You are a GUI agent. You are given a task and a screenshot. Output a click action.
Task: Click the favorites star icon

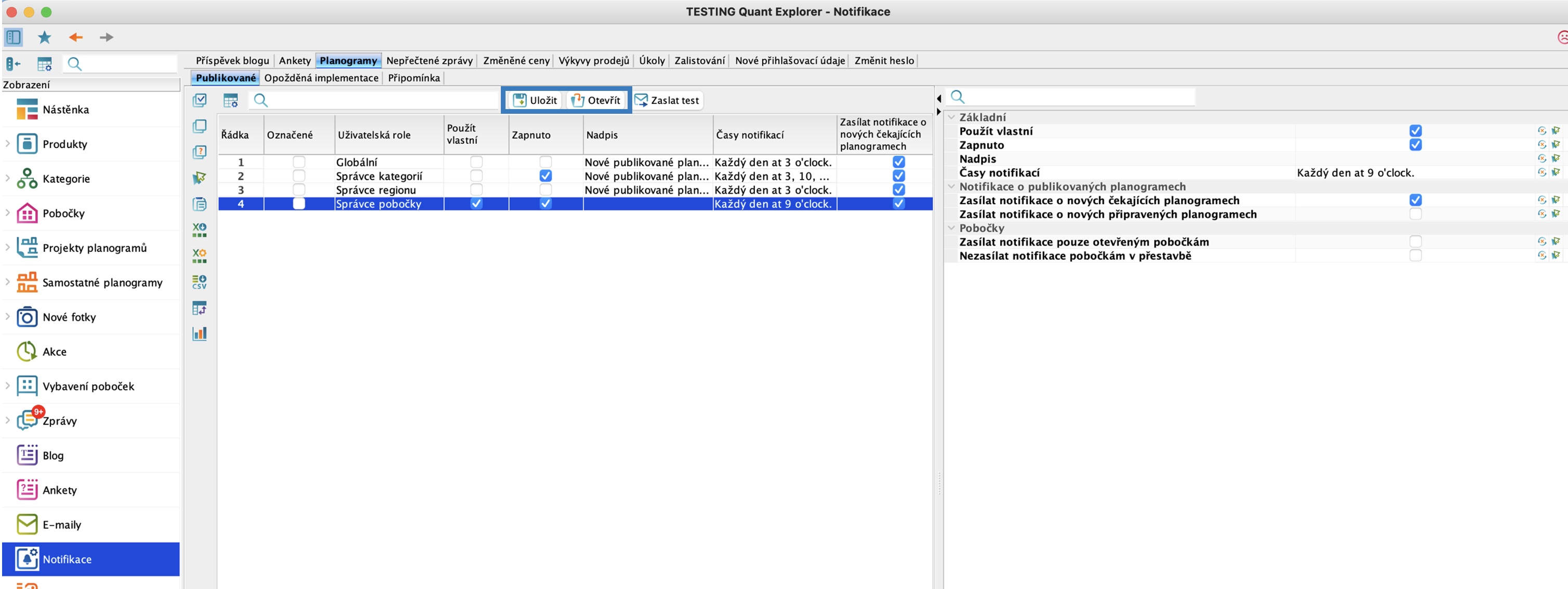click(x=45, y=37)
